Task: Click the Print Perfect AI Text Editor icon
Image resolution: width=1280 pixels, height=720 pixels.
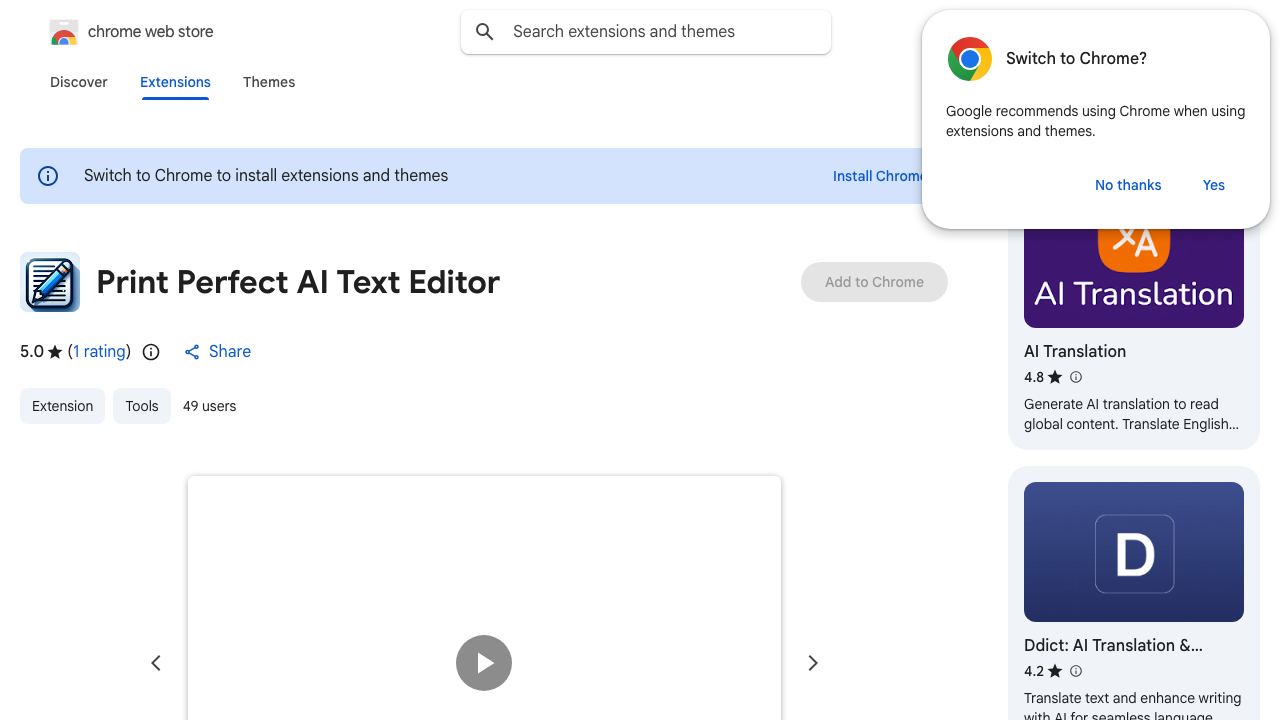Action: click(50, 282)
